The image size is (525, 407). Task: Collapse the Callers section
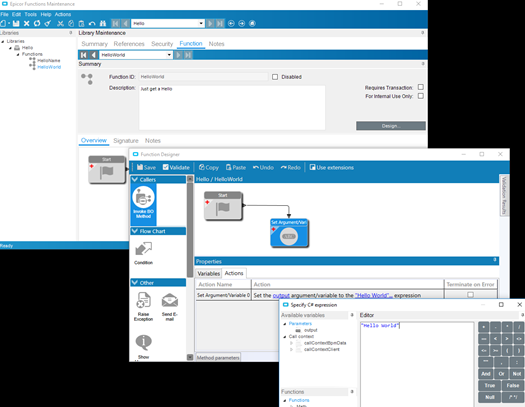135,180
